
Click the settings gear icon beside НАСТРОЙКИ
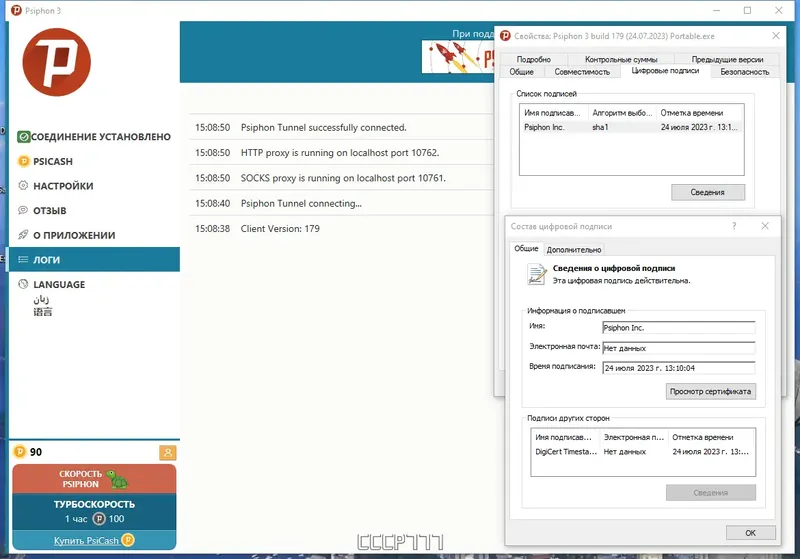coord(23,186)
